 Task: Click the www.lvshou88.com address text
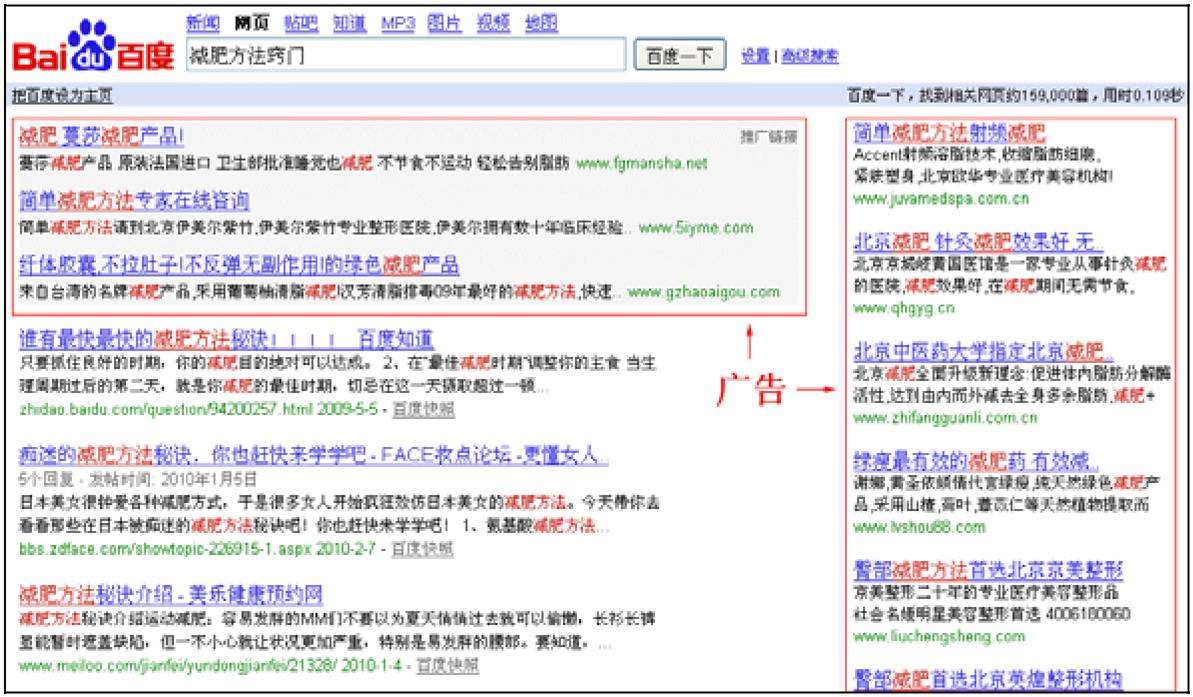point(919,527)
